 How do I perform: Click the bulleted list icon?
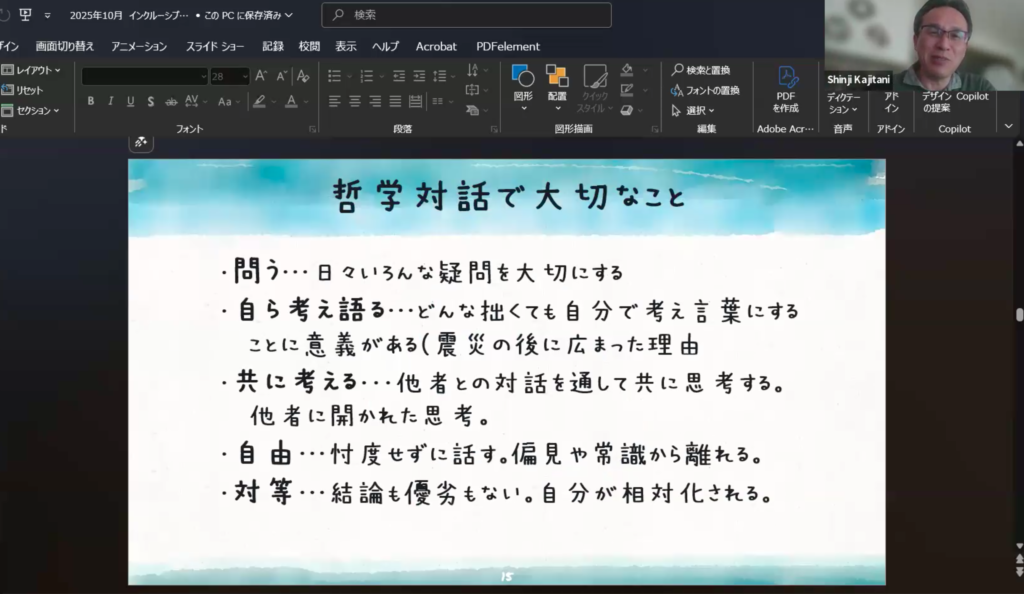(334, 76)
